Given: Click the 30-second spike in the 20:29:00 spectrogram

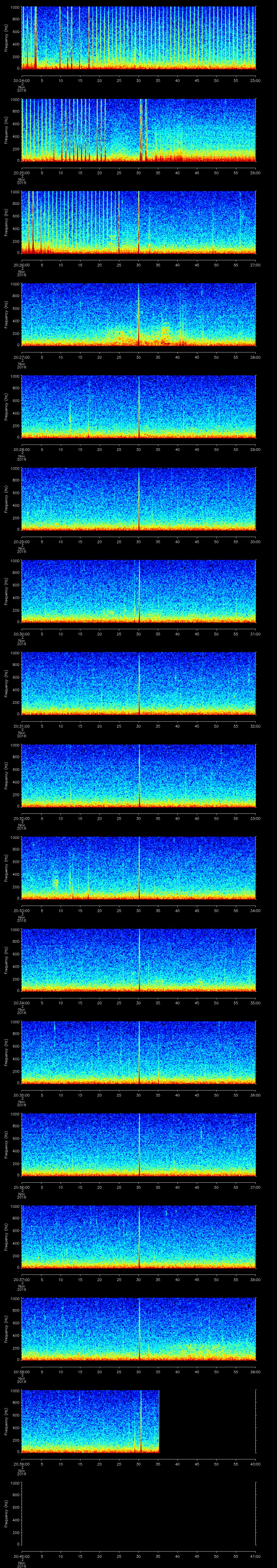Looking at the screenshot, I should pyautogui.click(x=139, y=499).
